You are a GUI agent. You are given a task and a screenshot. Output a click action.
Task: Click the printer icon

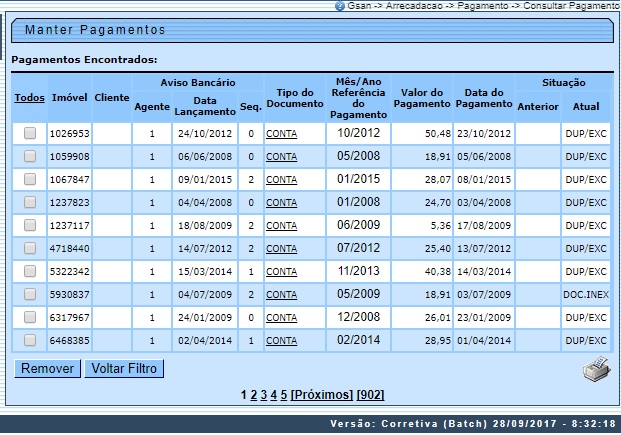click(x=596, y=369)
